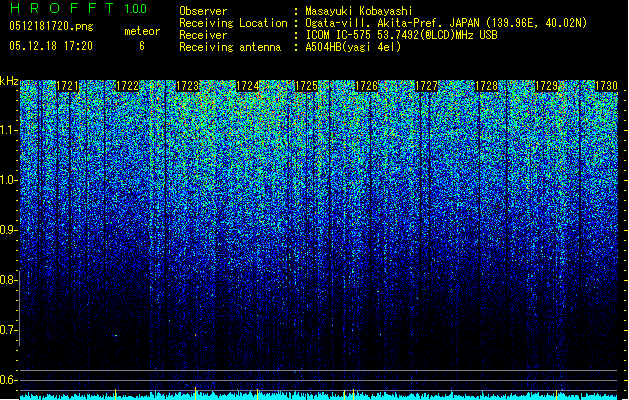
Task: Click the yellow meteor tick below minute 1724
Action: pos(257,394)
